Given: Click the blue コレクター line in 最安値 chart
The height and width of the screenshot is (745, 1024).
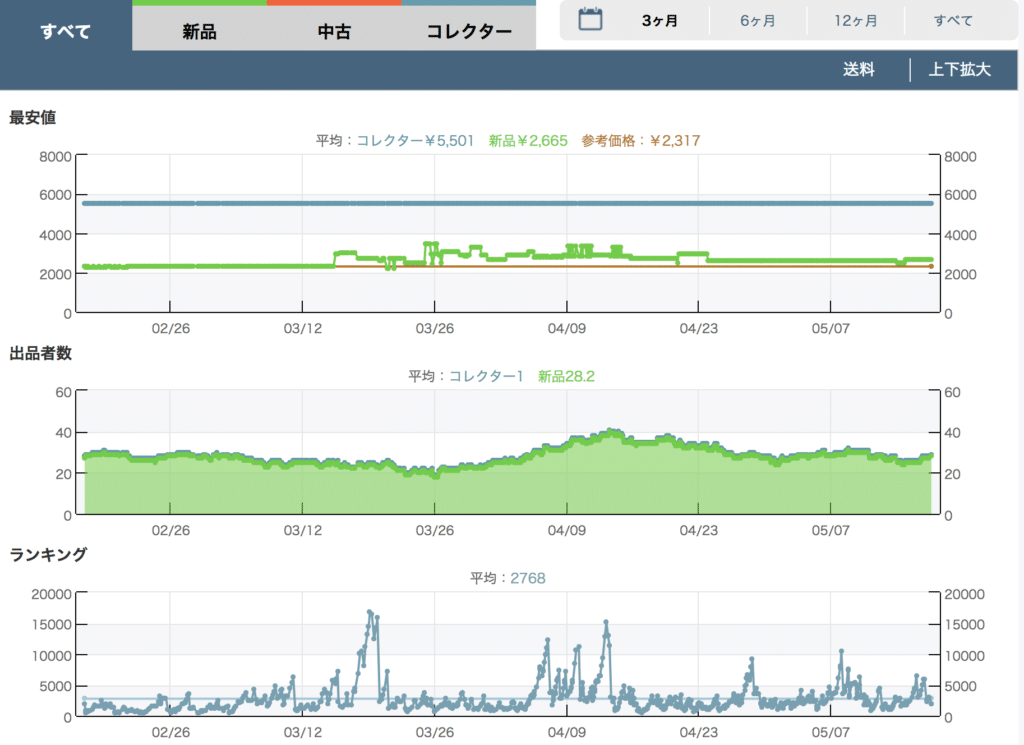Looking at the screenshot, I should click(500, 203).
